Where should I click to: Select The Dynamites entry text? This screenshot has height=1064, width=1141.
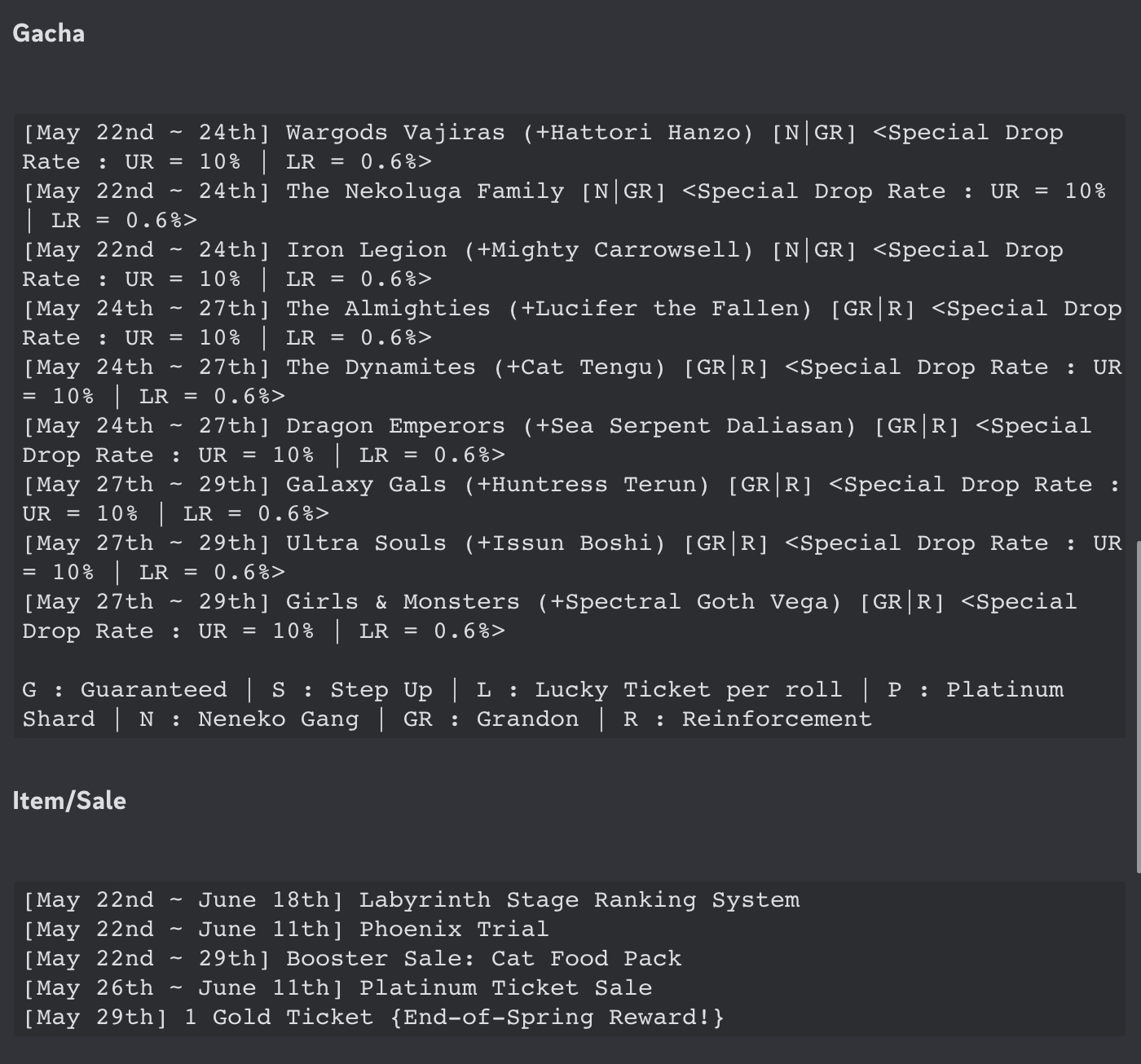coord(381,367)
